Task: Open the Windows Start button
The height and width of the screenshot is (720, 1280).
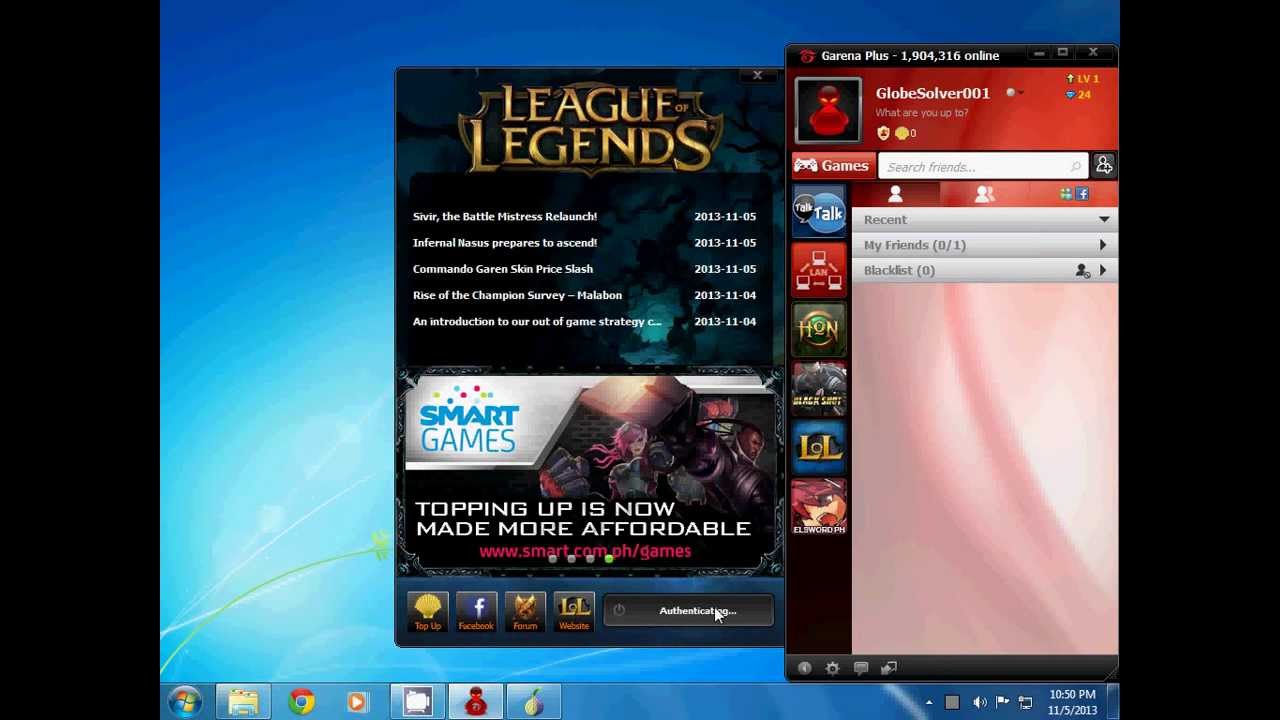Action: pyautogui.click(x=185, y=702)
